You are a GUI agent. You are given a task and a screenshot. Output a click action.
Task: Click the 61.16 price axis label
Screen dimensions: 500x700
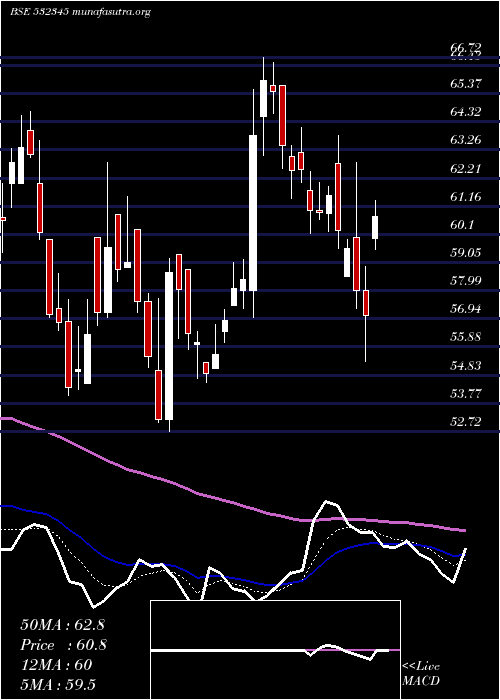[466, 196]
